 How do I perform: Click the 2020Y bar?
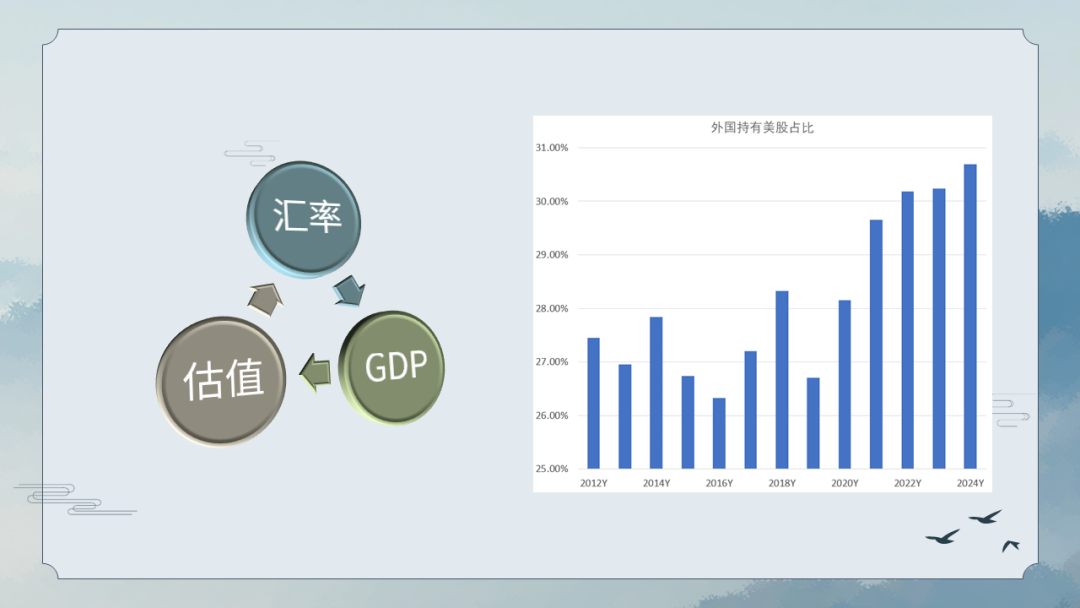click(845, 384)
